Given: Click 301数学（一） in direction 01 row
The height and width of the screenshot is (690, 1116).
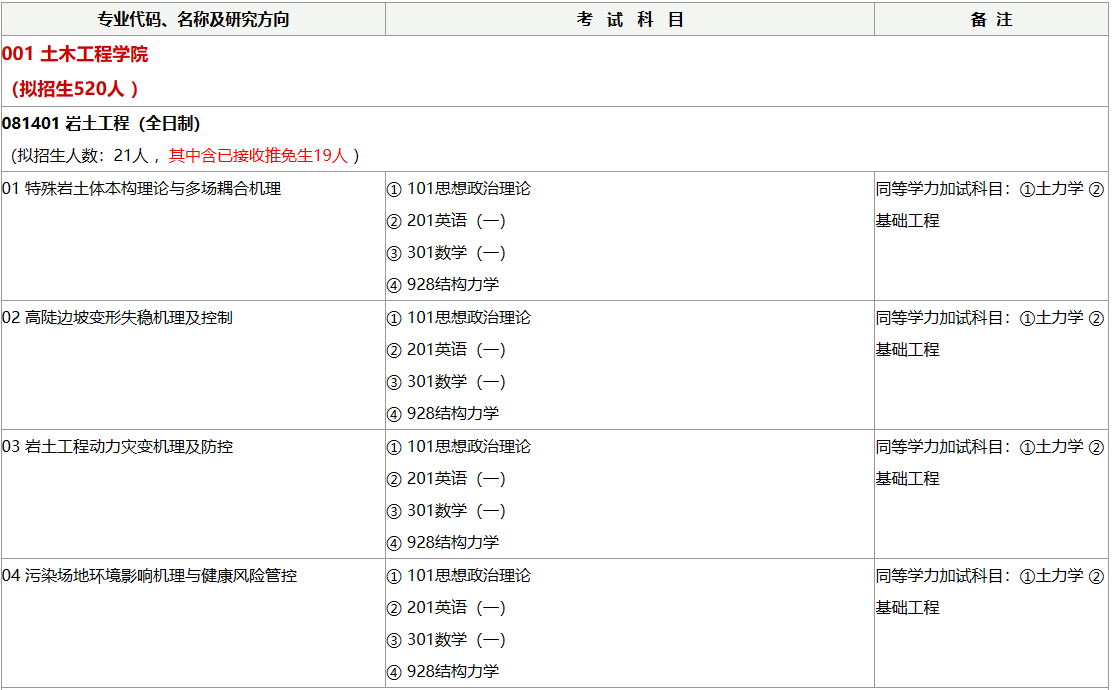Looking at the screenshot, I should click(x=456, y=252).
